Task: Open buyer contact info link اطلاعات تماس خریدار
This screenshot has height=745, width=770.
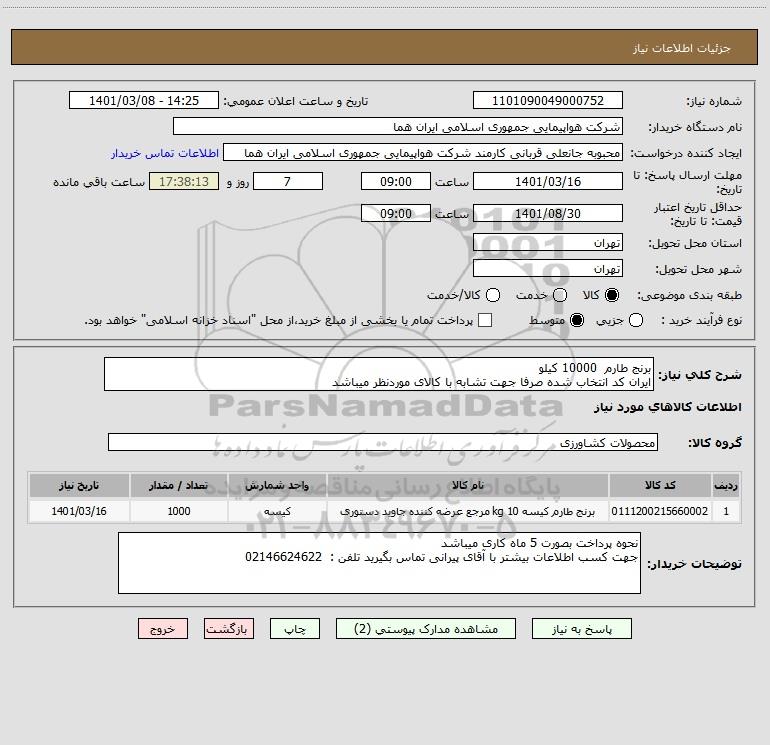Action: [x=165, y=153]
